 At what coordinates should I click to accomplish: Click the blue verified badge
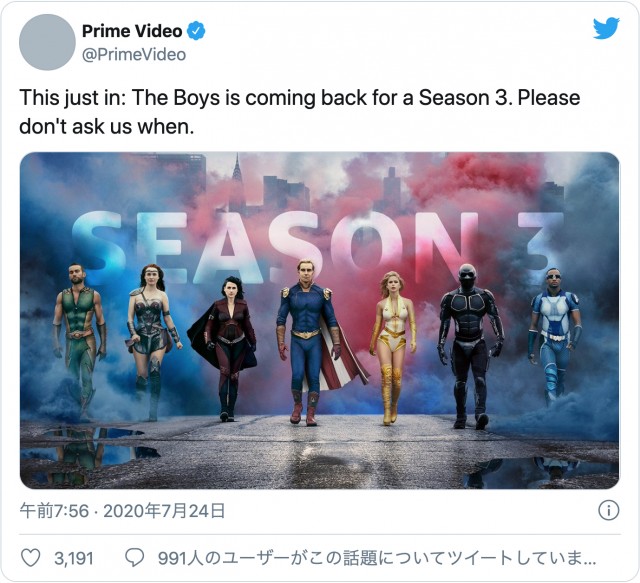point(196,31)
